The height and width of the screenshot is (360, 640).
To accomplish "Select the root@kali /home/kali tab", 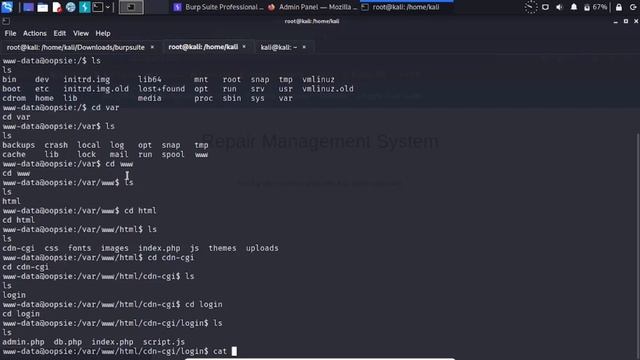I will (203, 47).
